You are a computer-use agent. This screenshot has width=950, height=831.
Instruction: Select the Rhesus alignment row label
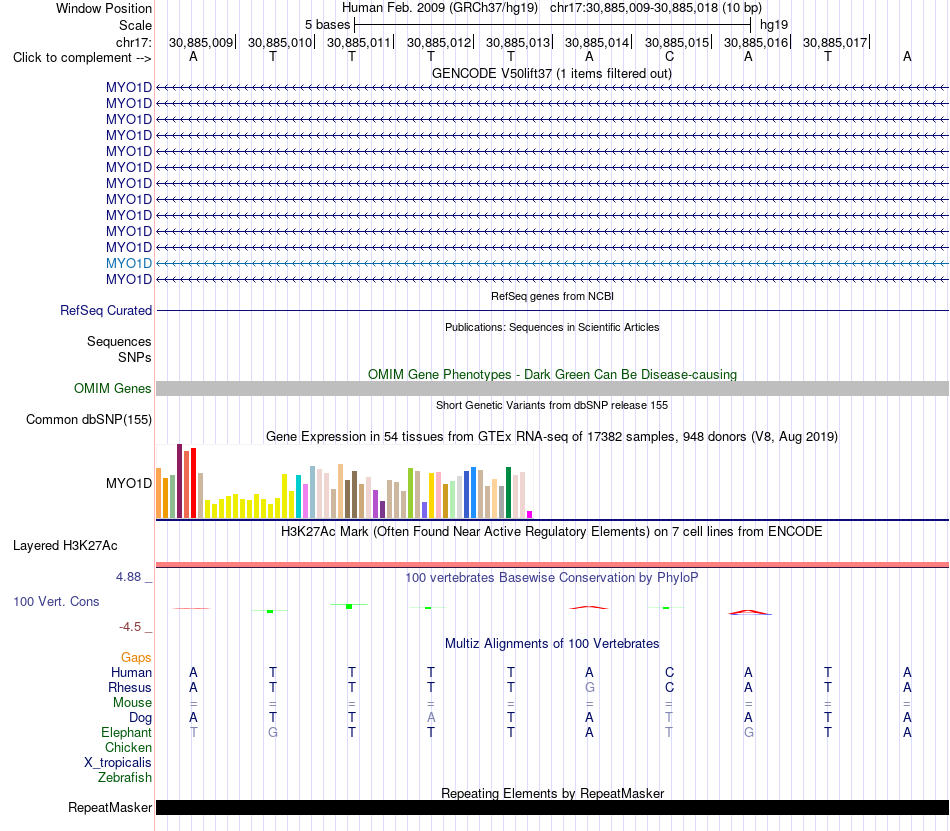(x=130, y=687)
